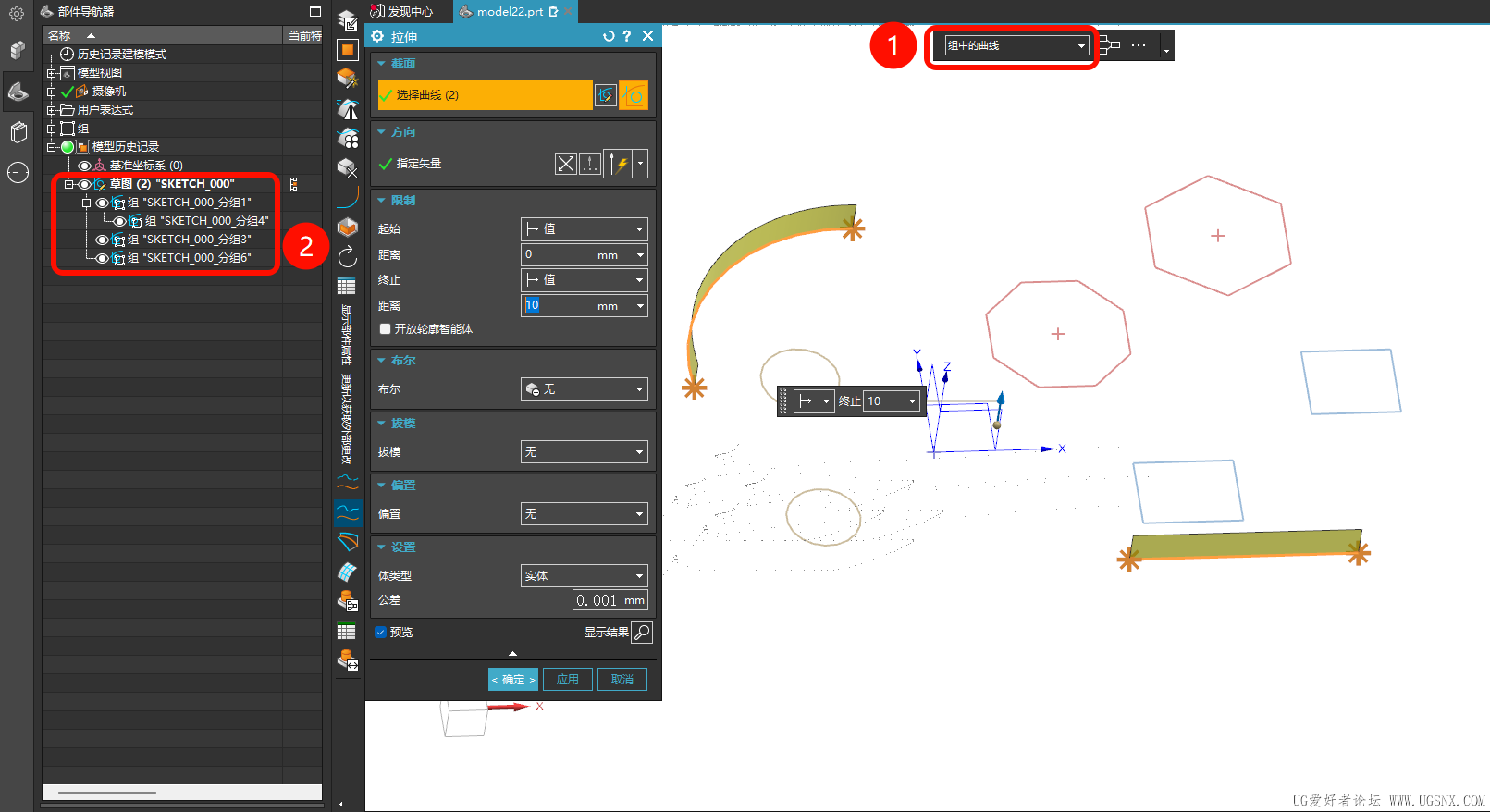Reset the 拉伸 dialog with the circular arrow
This screenshot has width=1490, height=812.
pyautogui.click(x=608, y=36)
